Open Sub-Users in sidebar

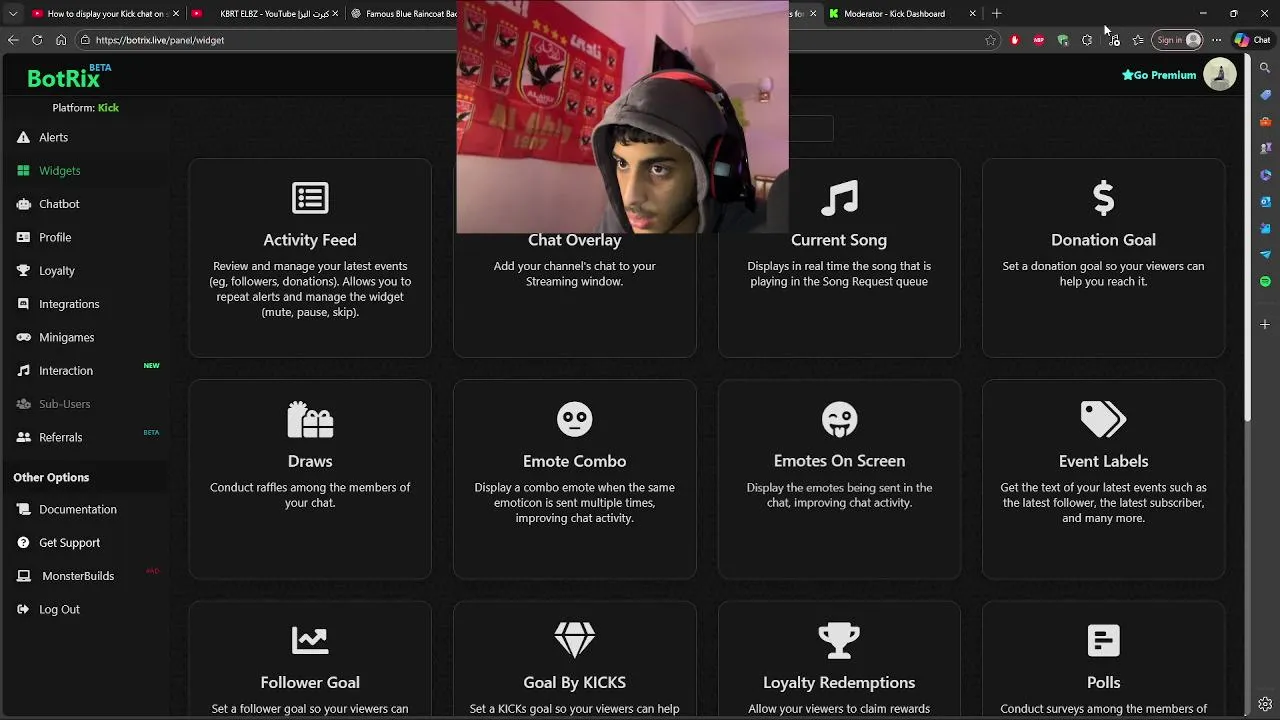click(64, 404)
